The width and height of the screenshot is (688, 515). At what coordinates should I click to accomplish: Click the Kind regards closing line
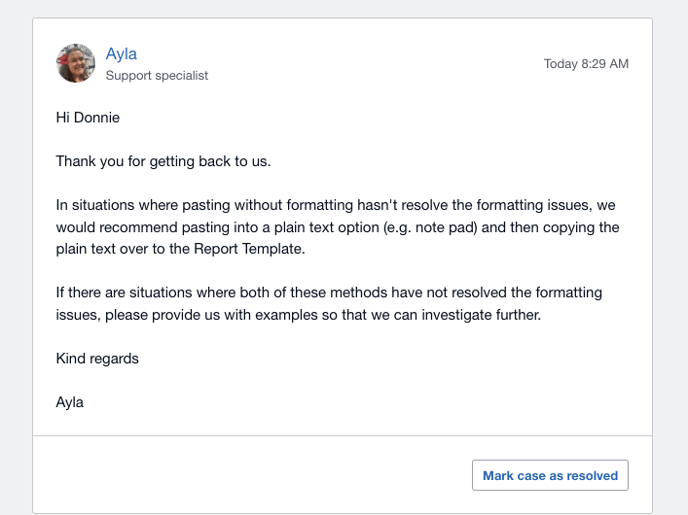97,358
